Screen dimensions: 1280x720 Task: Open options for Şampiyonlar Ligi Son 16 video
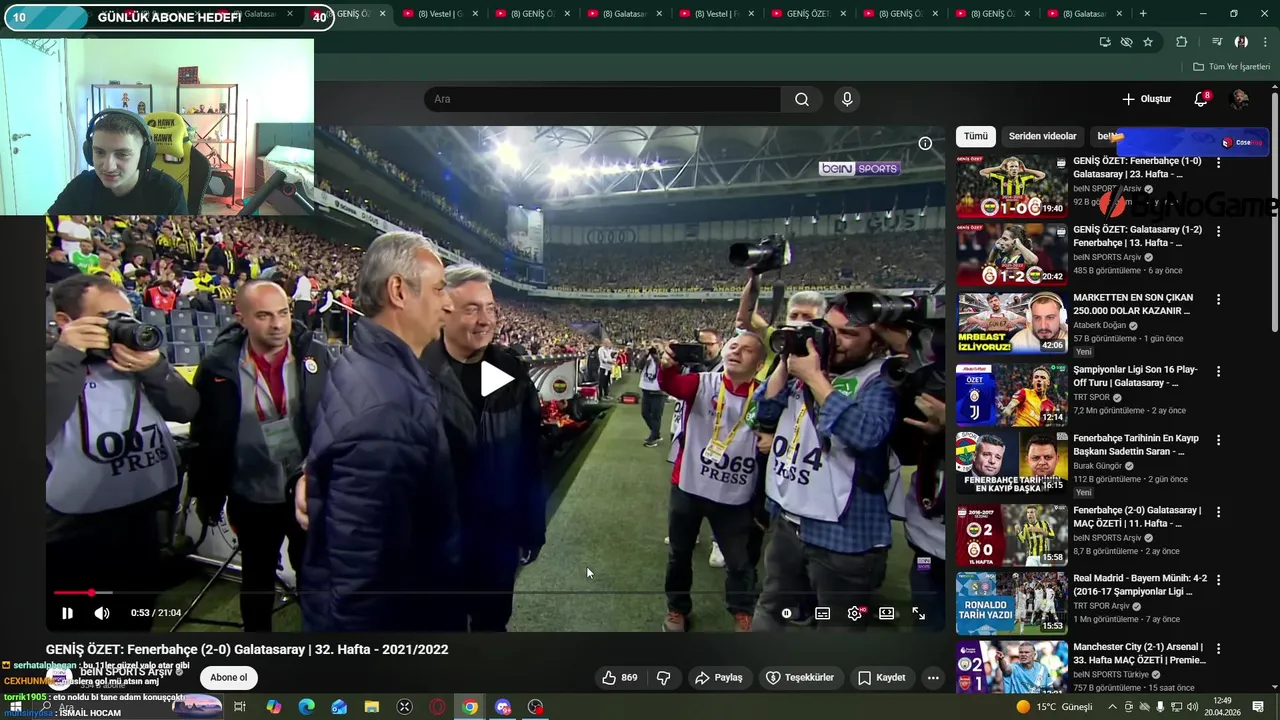(x=1218, y=371)
